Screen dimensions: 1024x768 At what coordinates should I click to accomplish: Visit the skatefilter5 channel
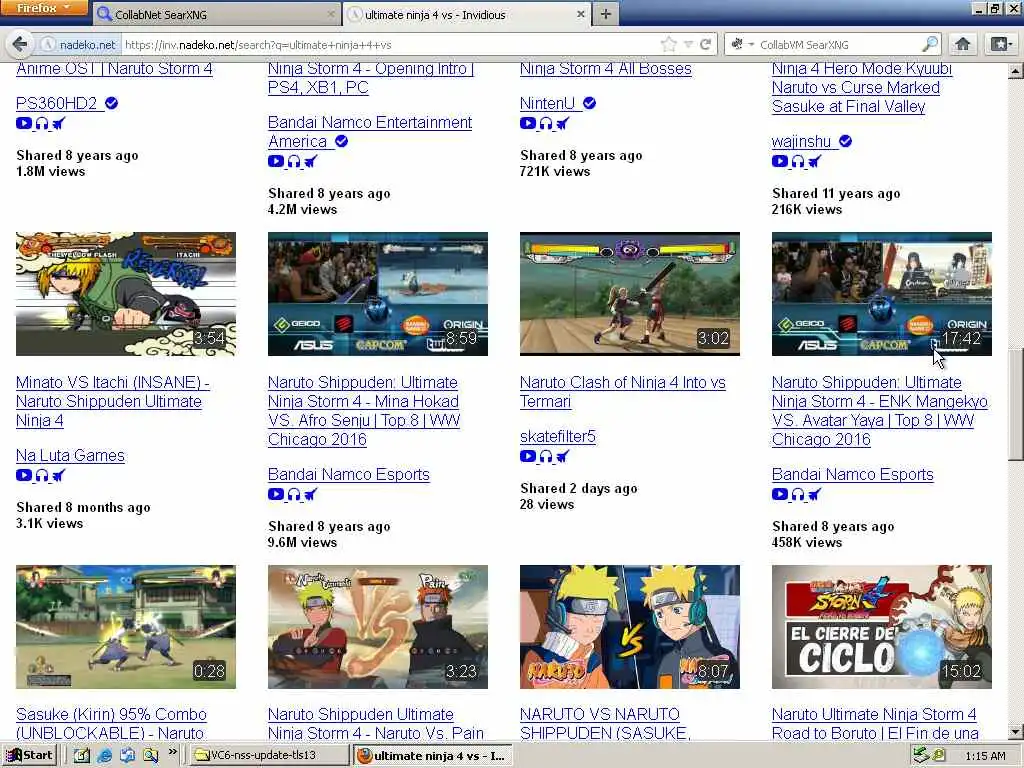(x=558, y=436)
